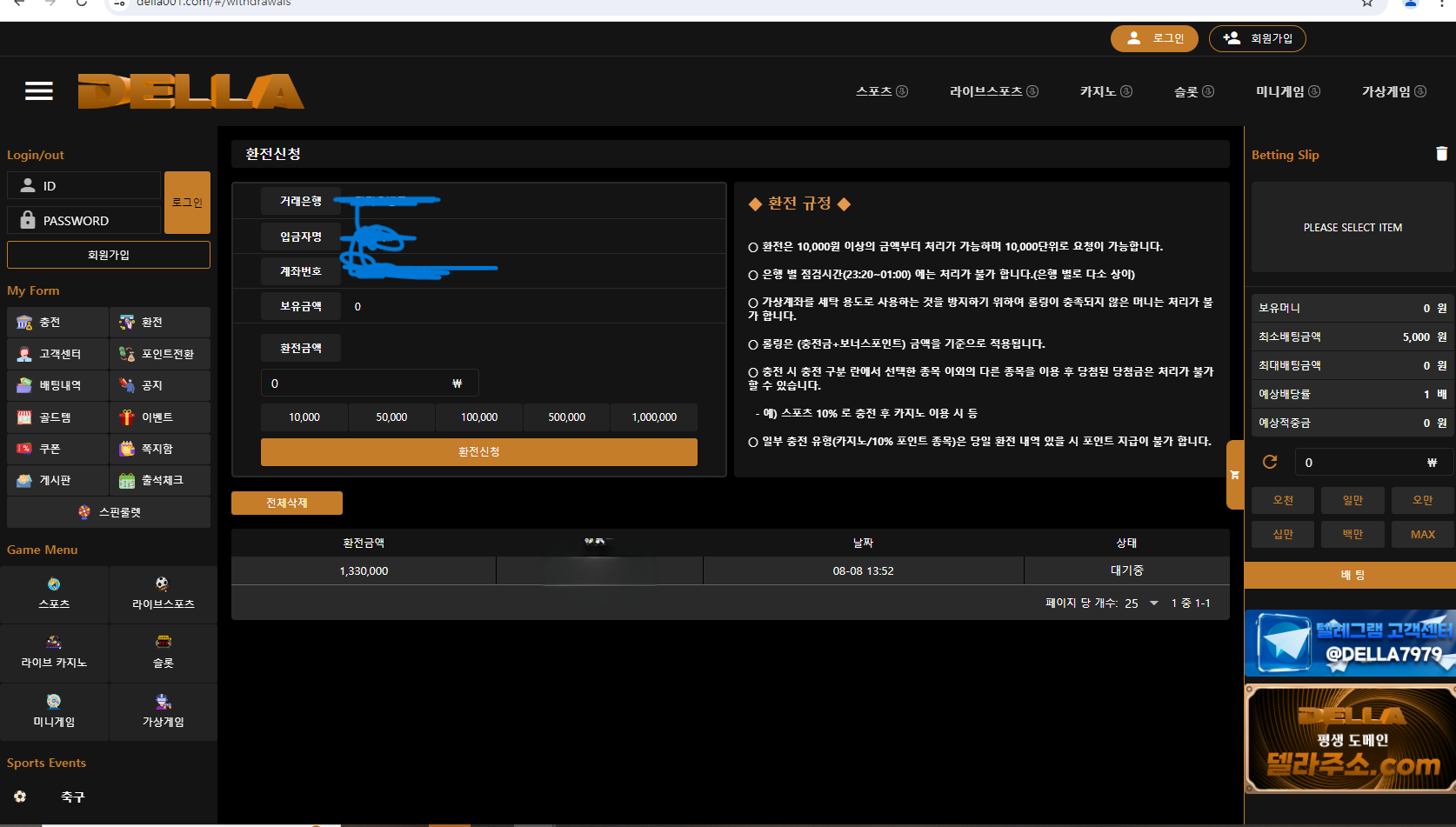Select the 충전 deposit icon item

pyautogui.click(x=58, y=322)
